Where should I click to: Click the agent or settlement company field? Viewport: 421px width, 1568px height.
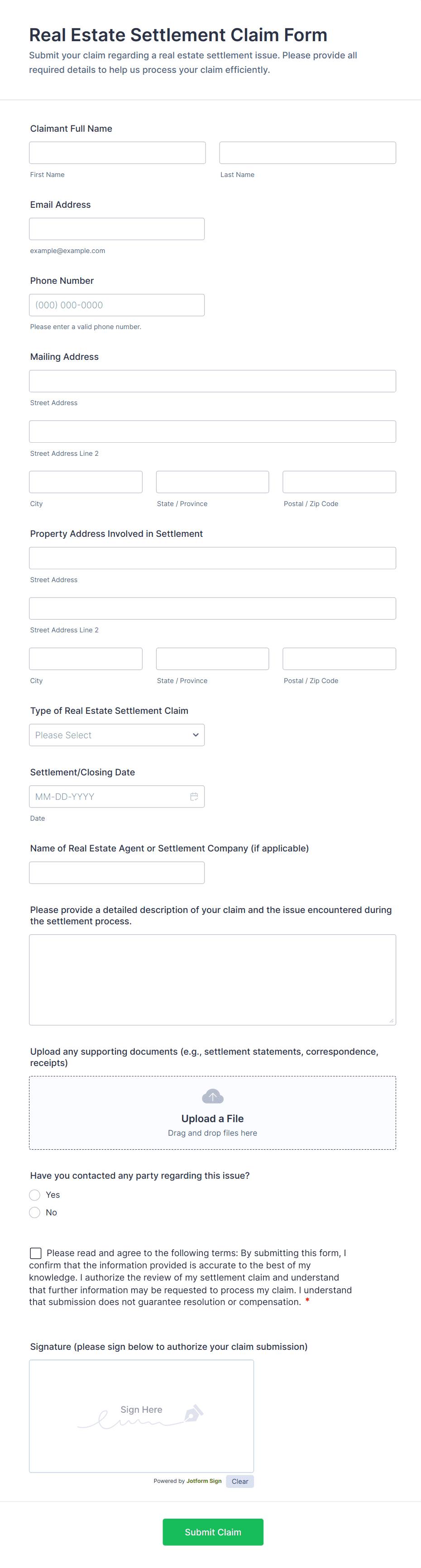117,872
